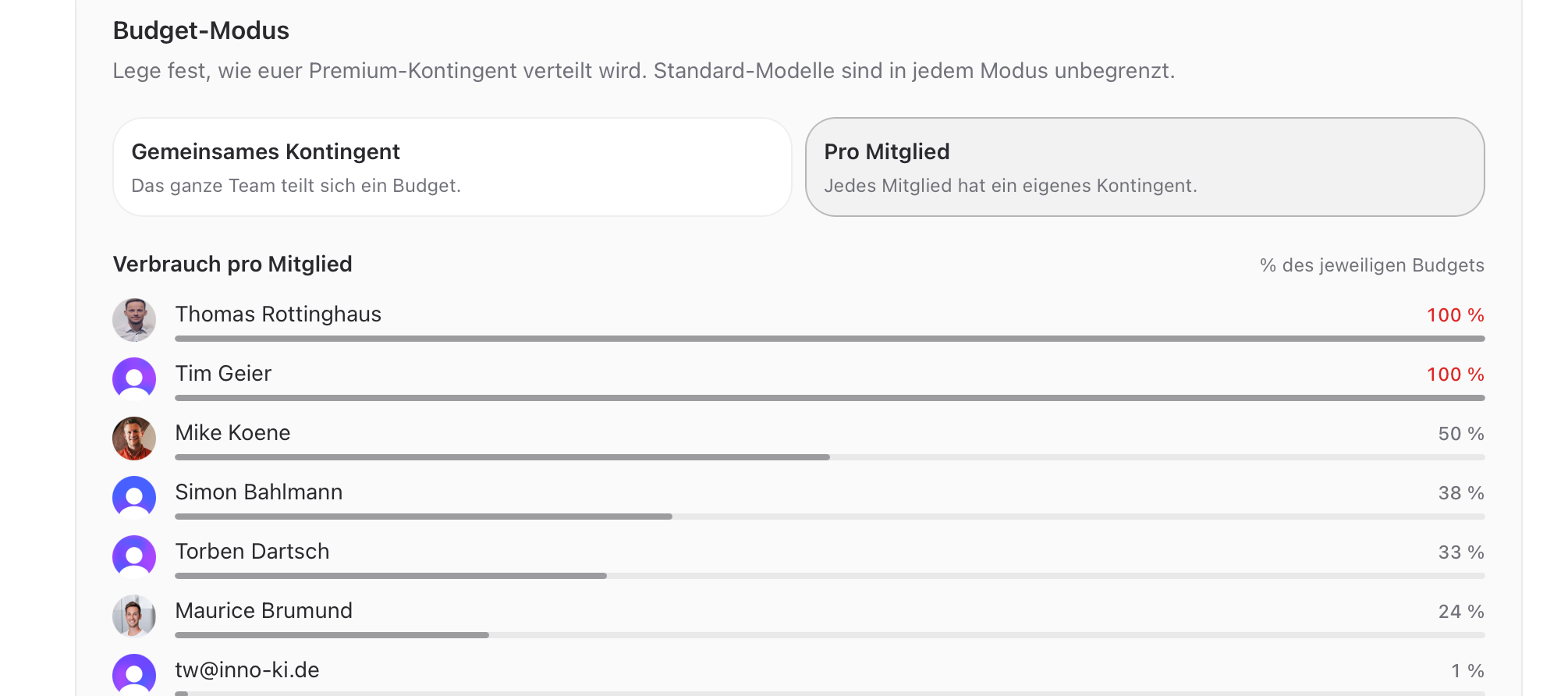The width and height of the screenshot is (1568, 696).
Task: Click the tw@inno-ki.de member email
Action: pos(247,669)
